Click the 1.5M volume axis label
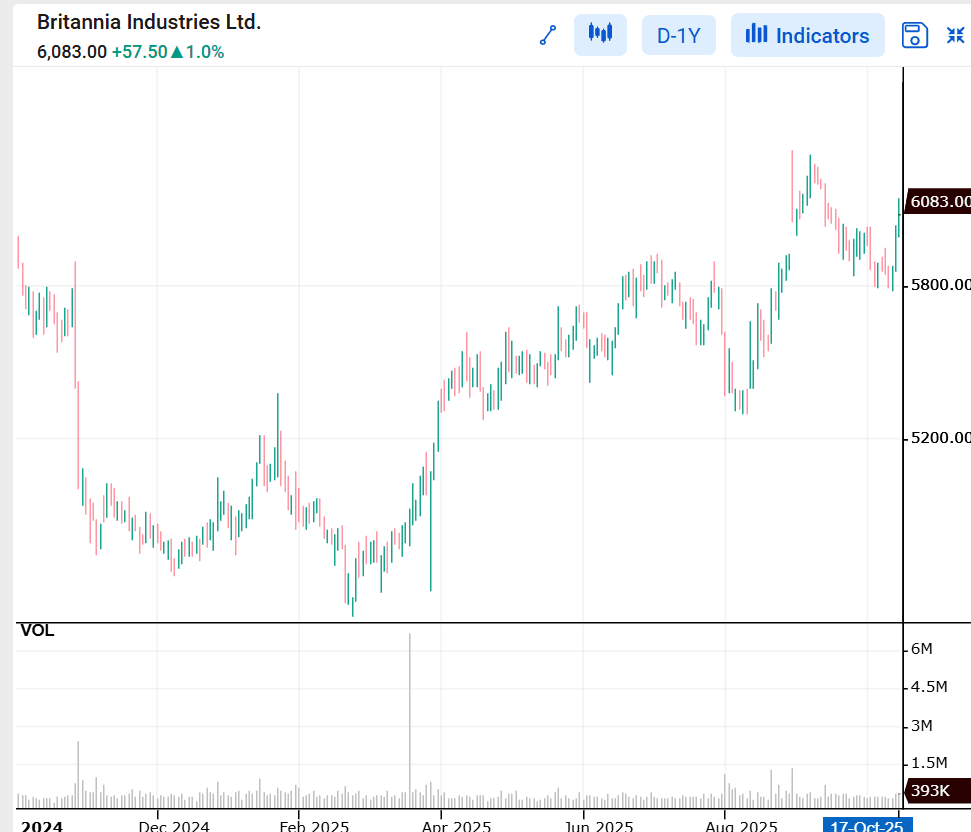Image resolution: width=971 pixels, height=832 pixels. pos(929,763)
